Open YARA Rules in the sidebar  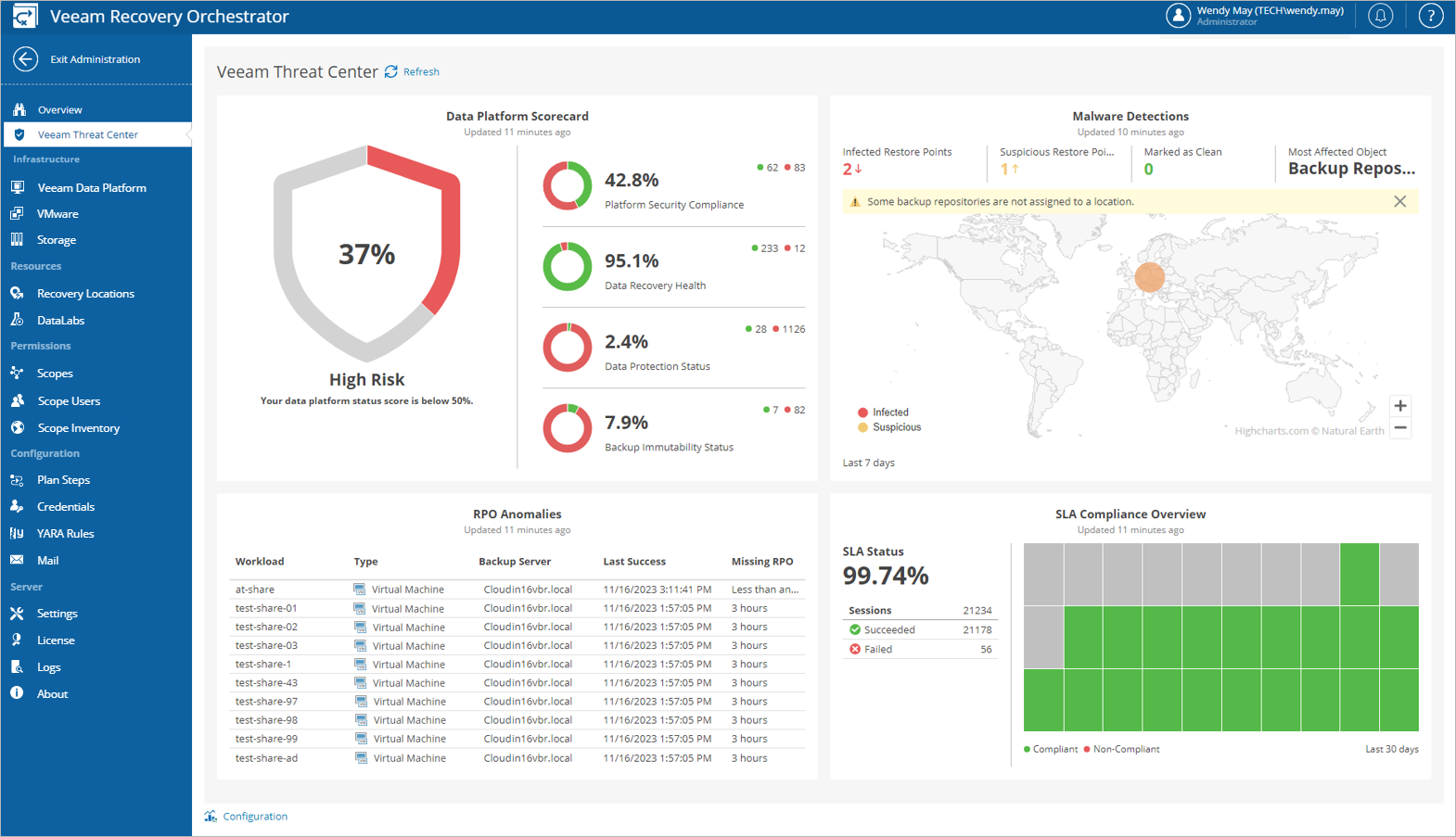65,534
